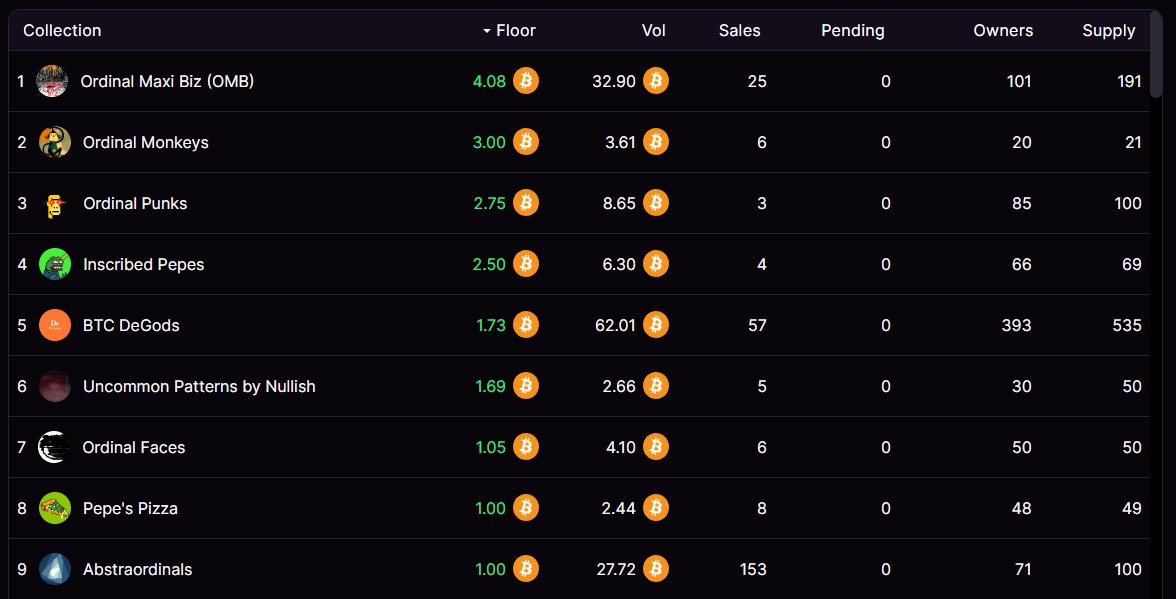Sort table by Sales column header
The height and width of the screenshot is (599, 1176).
(740, 31)
